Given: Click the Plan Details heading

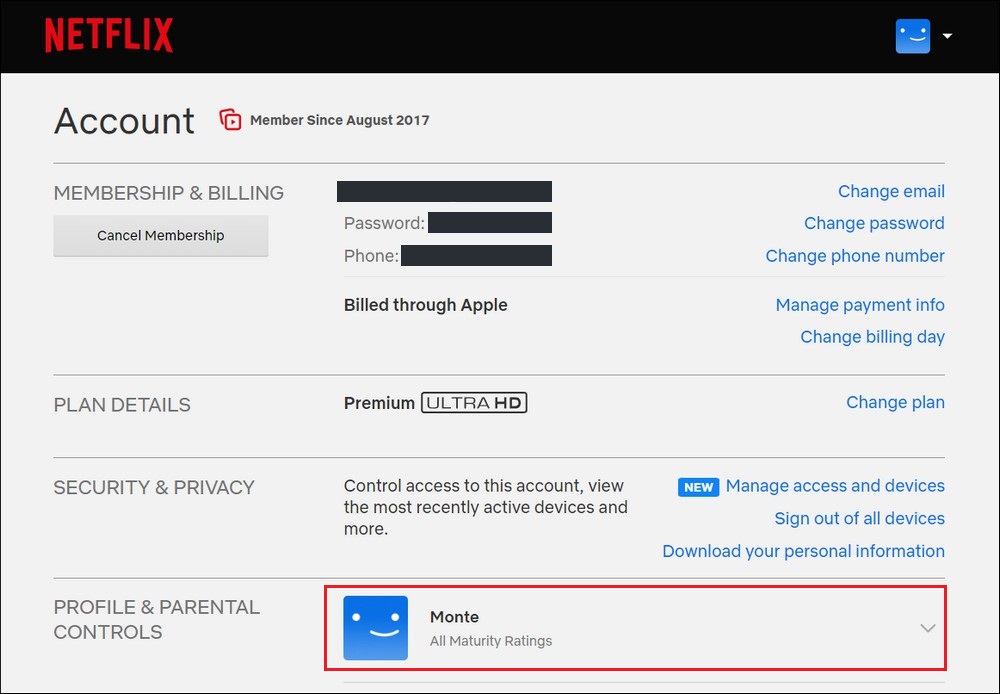Looking at the screenshot, I should point(122,405).
